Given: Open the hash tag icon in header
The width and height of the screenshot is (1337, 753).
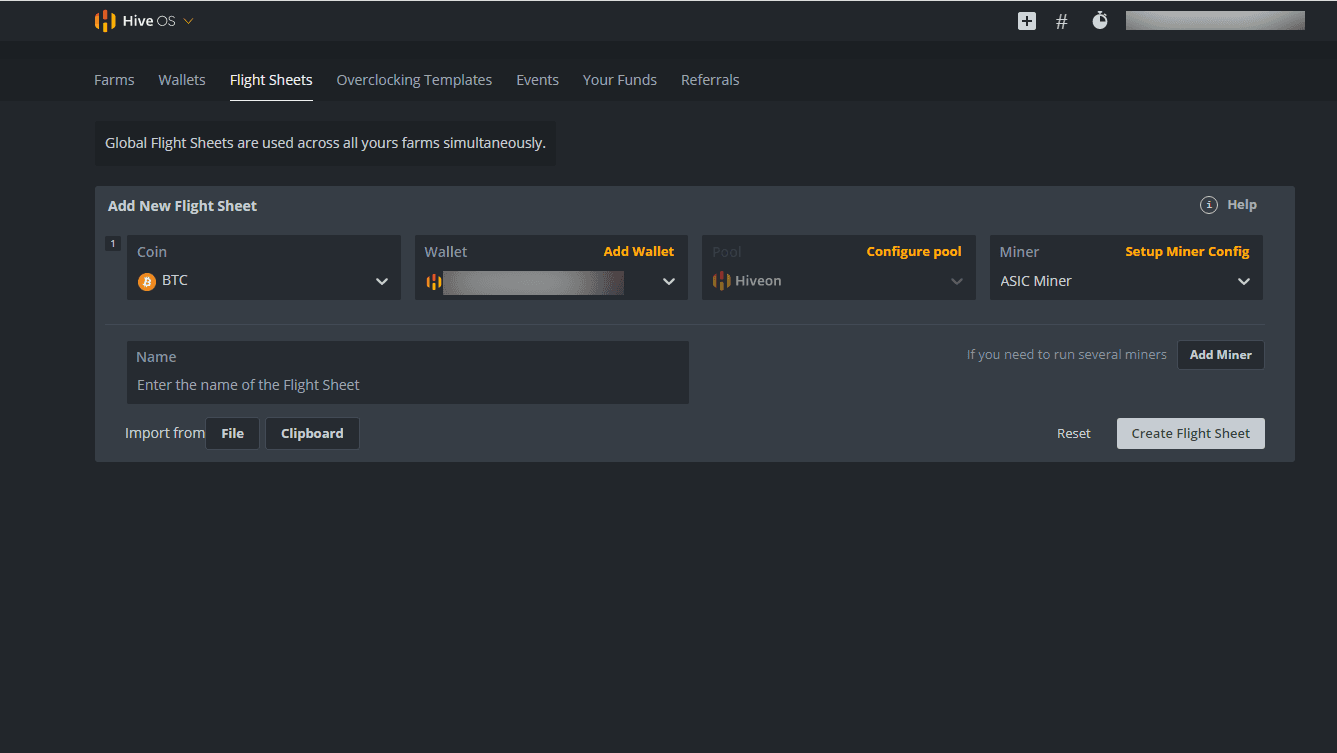Looking at the screenshot, I should click(1062, 21).
